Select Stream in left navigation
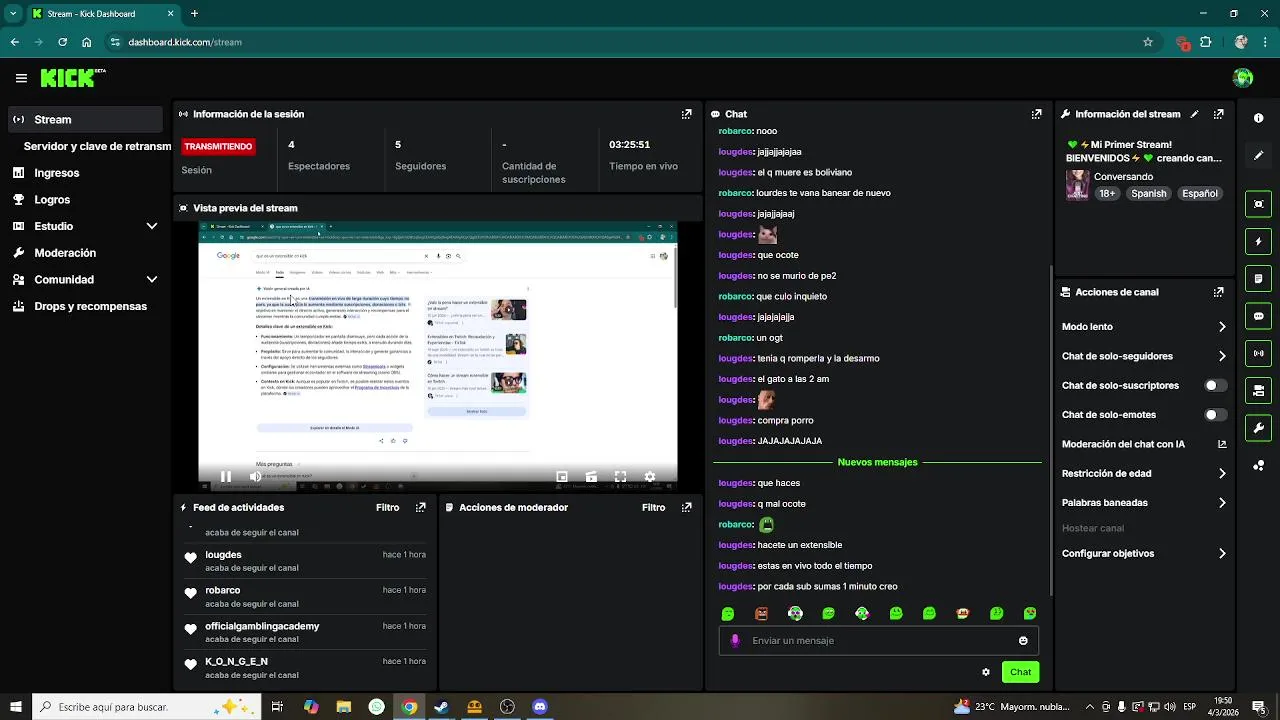This screenshot has width=1280, height=720. [x=85, y=119]
